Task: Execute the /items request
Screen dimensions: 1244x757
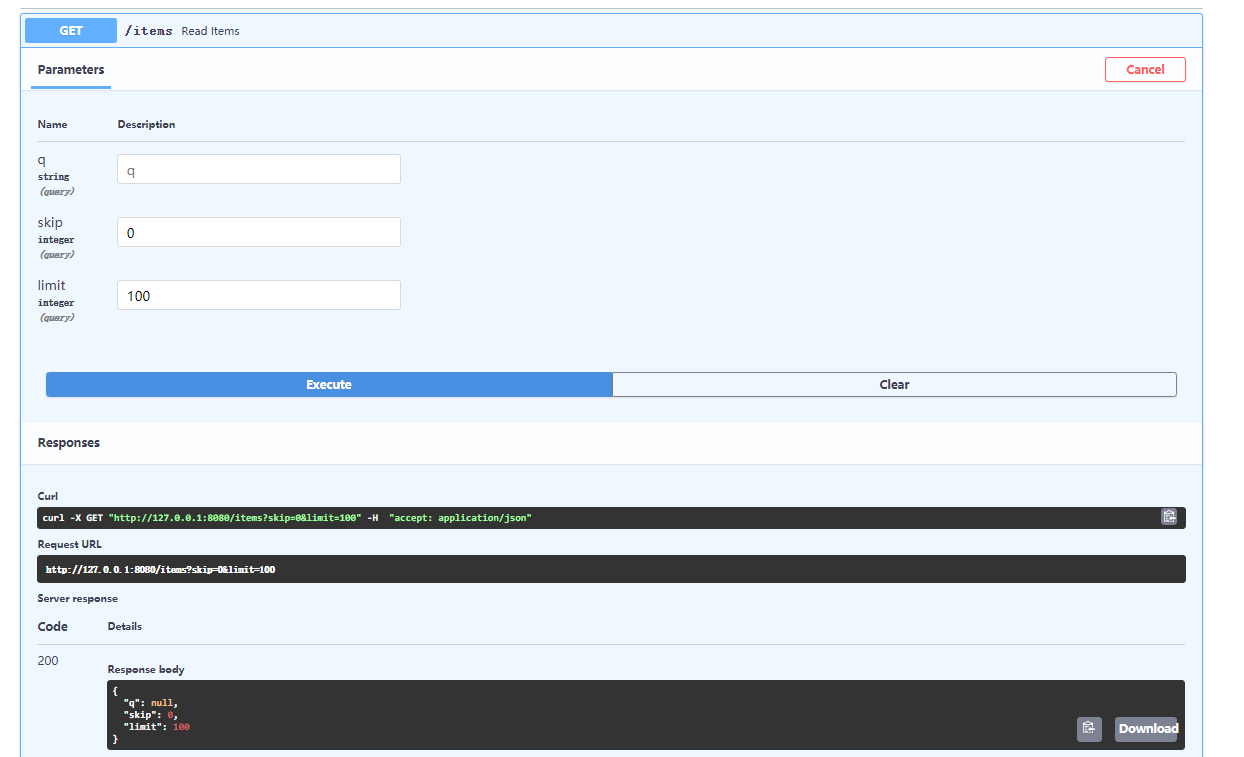Action: (329, 384)
